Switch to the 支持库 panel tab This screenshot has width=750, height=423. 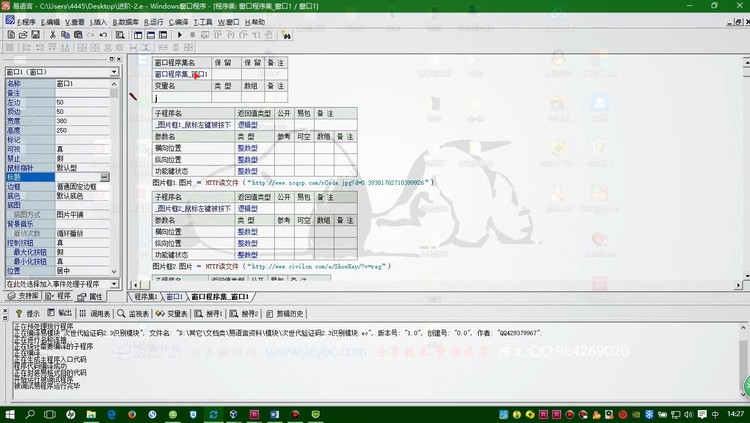tap(24, 297)
